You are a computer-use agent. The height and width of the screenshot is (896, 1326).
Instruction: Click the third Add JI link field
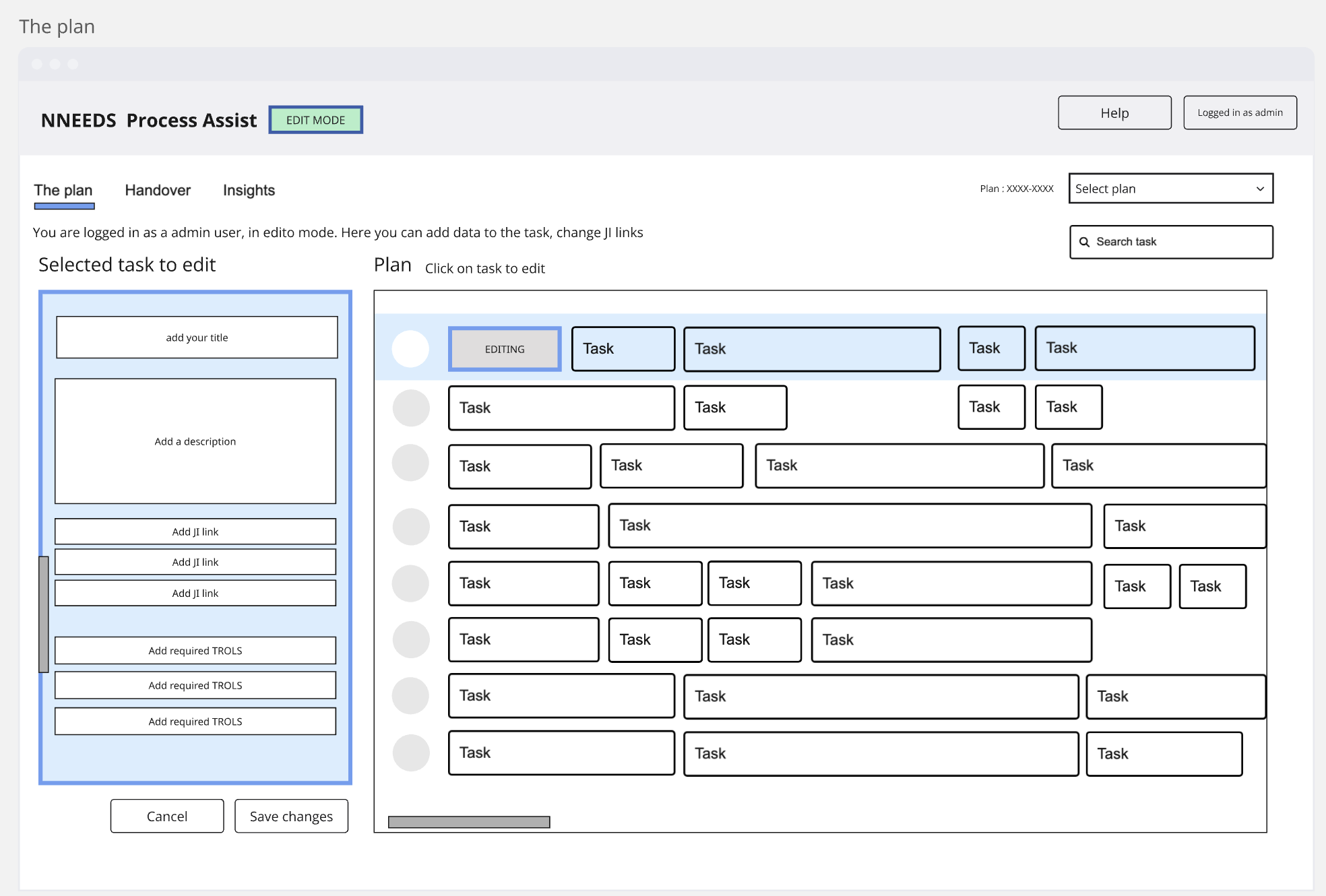click(x=195, y=593)
